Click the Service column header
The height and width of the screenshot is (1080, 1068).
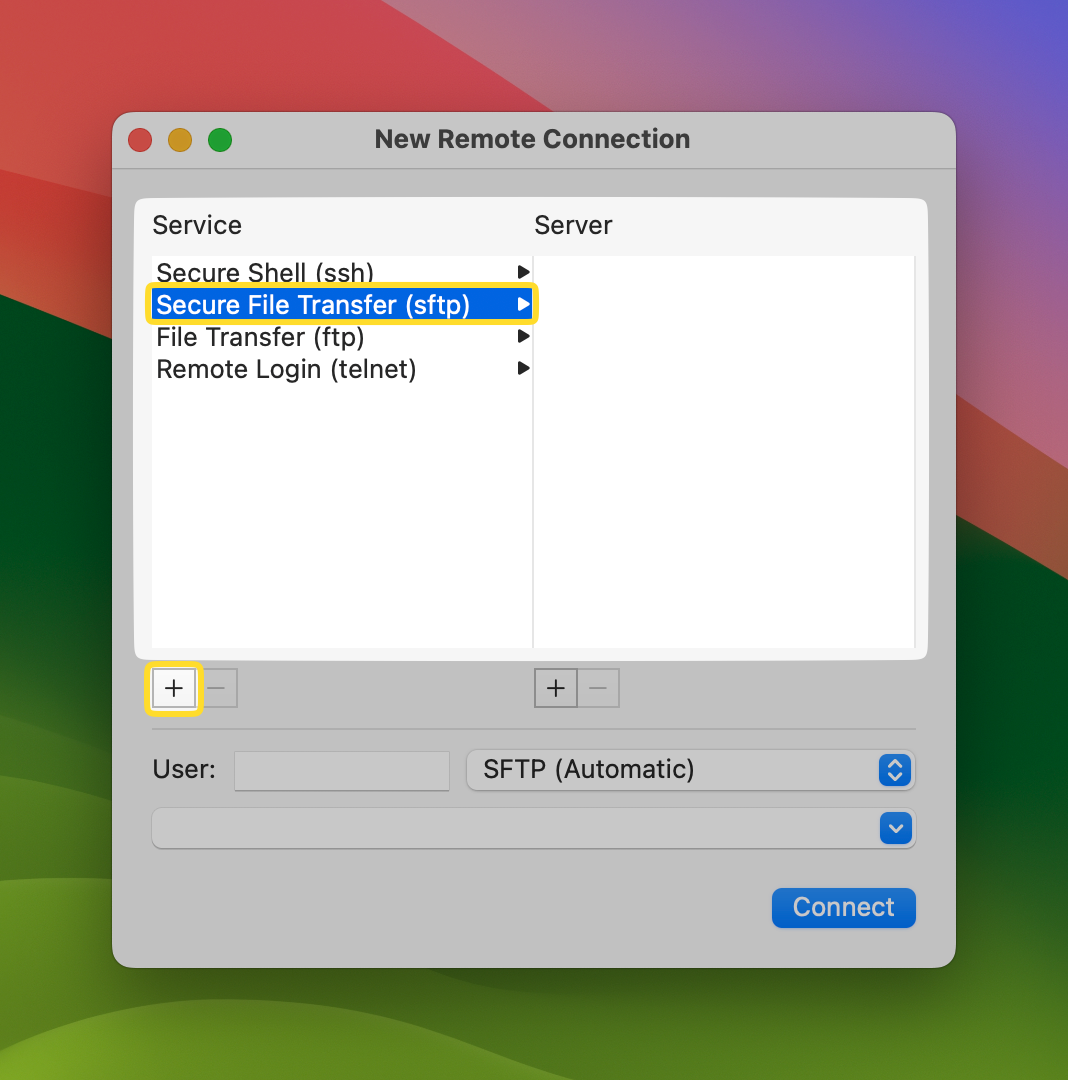197,225
